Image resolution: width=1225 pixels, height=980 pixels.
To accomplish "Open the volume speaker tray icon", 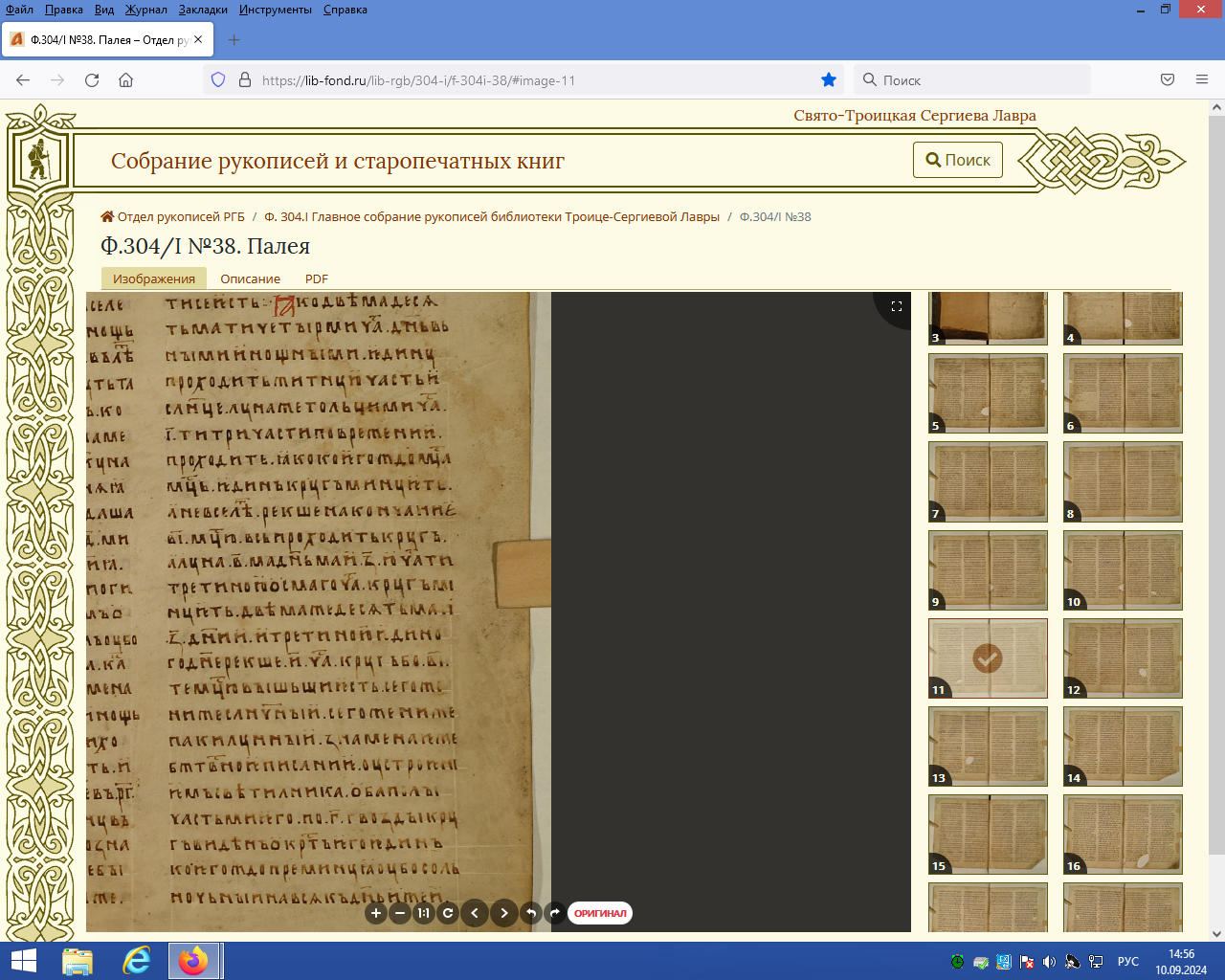I will point(1050,962).
